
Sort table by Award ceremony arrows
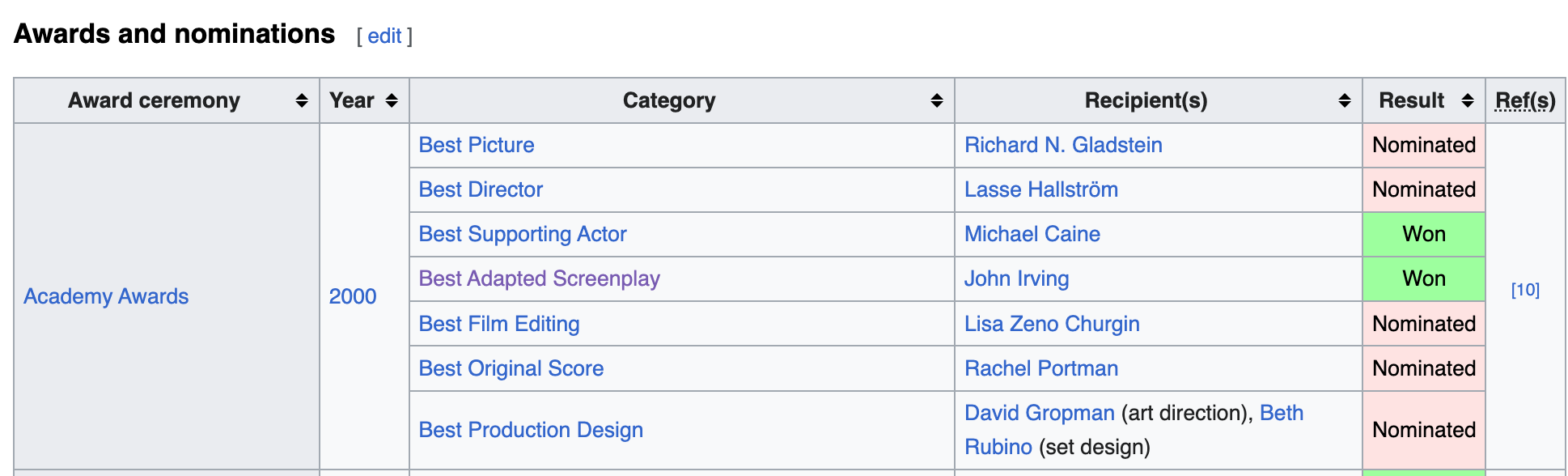click(x=302, y=100)
